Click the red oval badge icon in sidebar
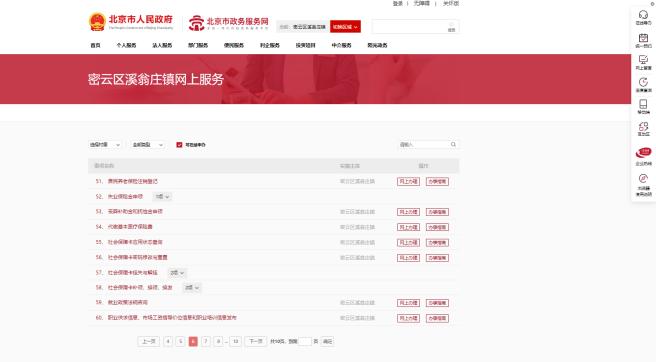656x362 pixels. (x=643, y=152)
